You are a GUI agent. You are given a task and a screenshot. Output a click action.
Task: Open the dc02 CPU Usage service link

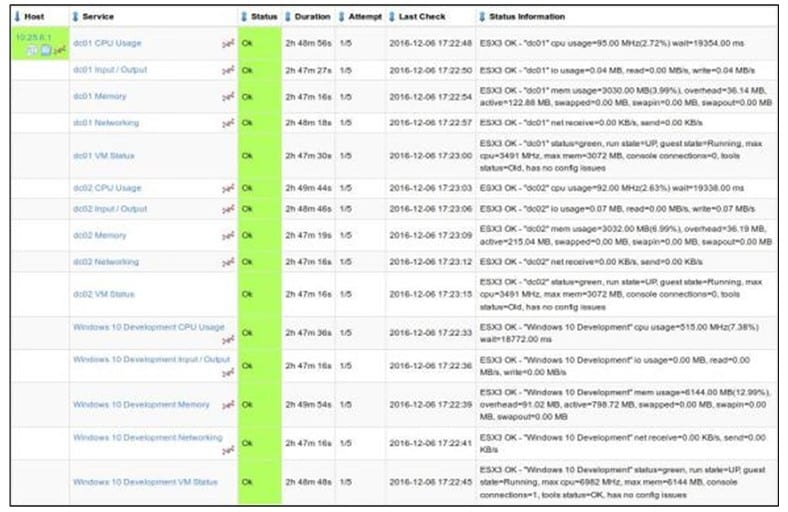[107, 188]
